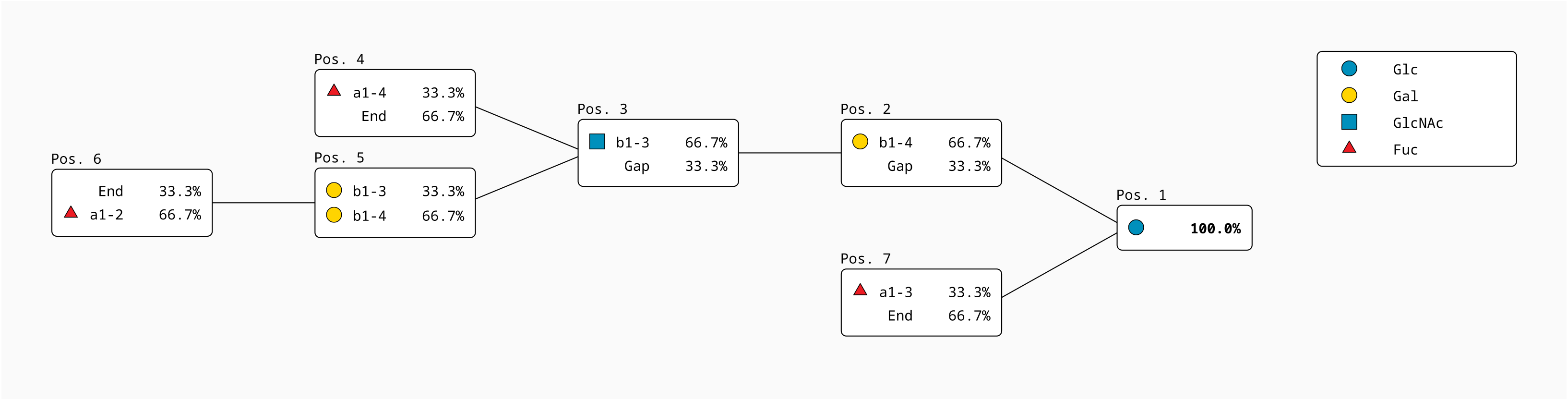Click the a1-3 linkage label in Pos. 7
This screenshot has width=1568, height=400.
896,292
